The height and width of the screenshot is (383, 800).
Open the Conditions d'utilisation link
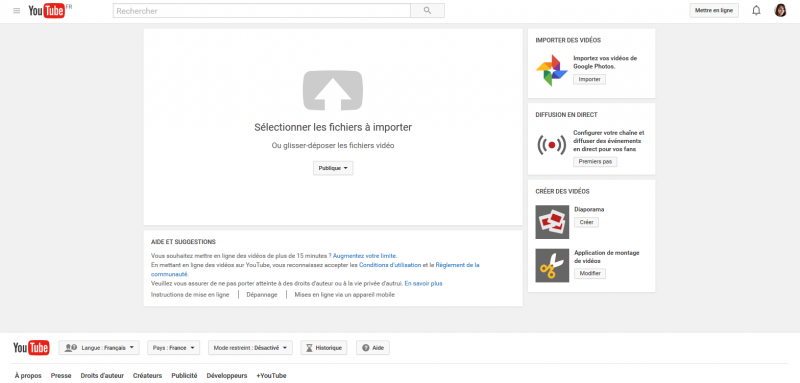tap(390, 265)
